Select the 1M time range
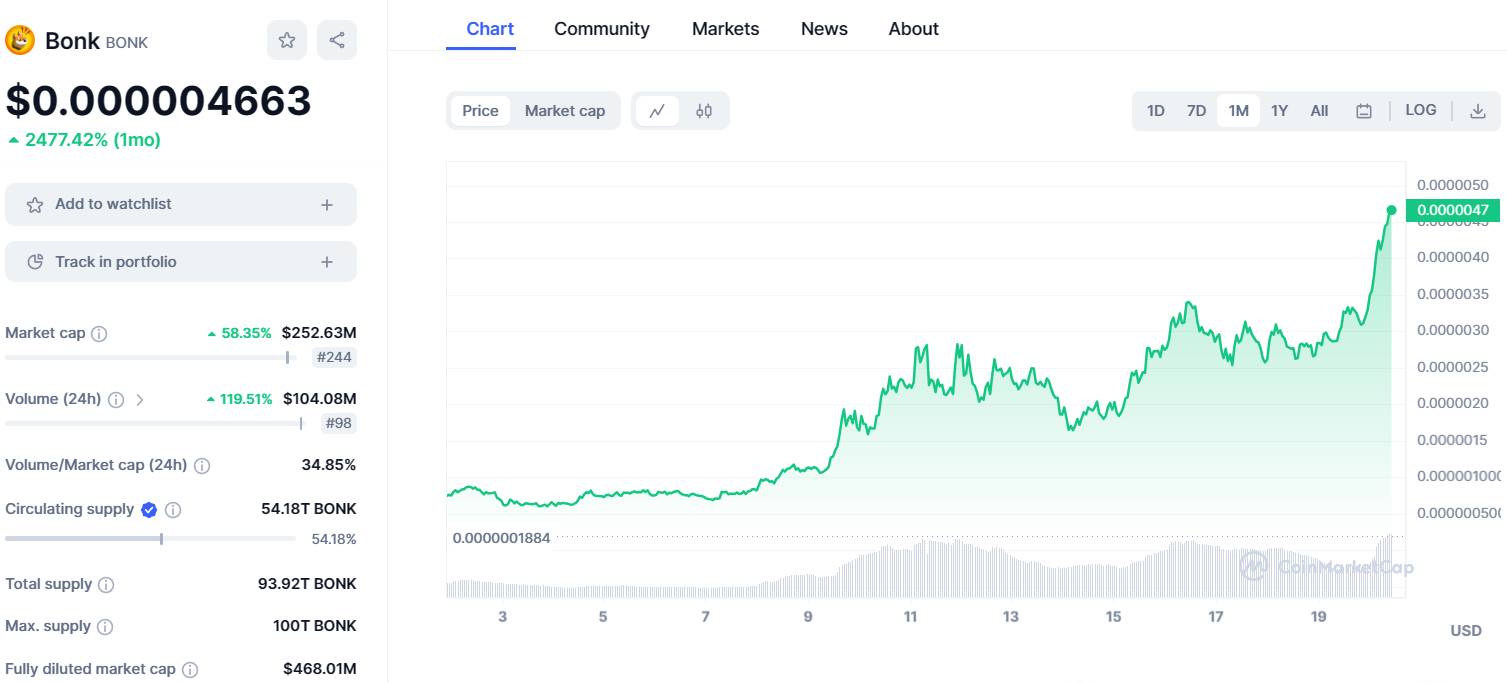Viewport: 1507px width, 683px height. click(1239, 111)
